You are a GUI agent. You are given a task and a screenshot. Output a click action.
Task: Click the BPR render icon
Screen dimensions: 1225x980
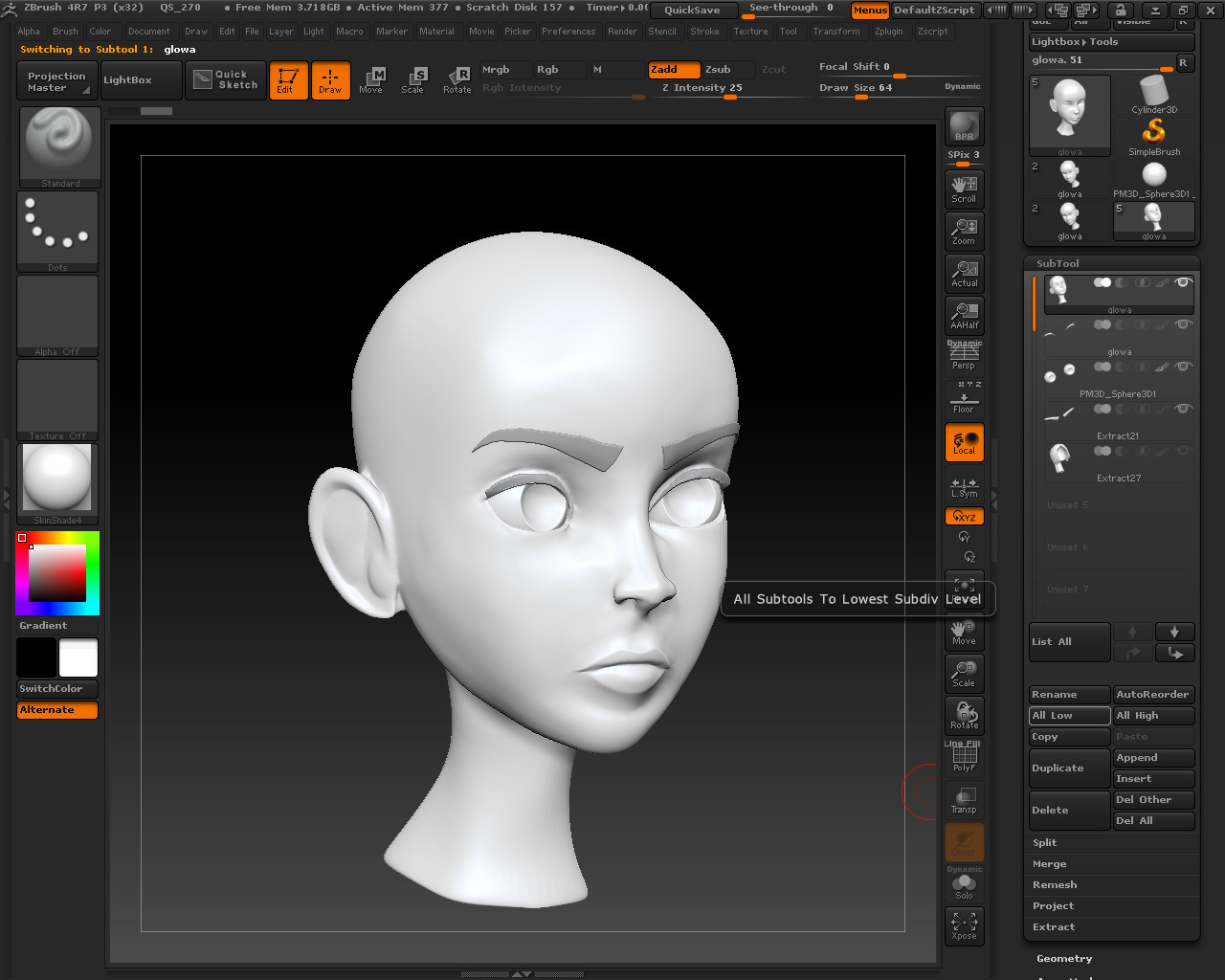click(x=964, y=125)
